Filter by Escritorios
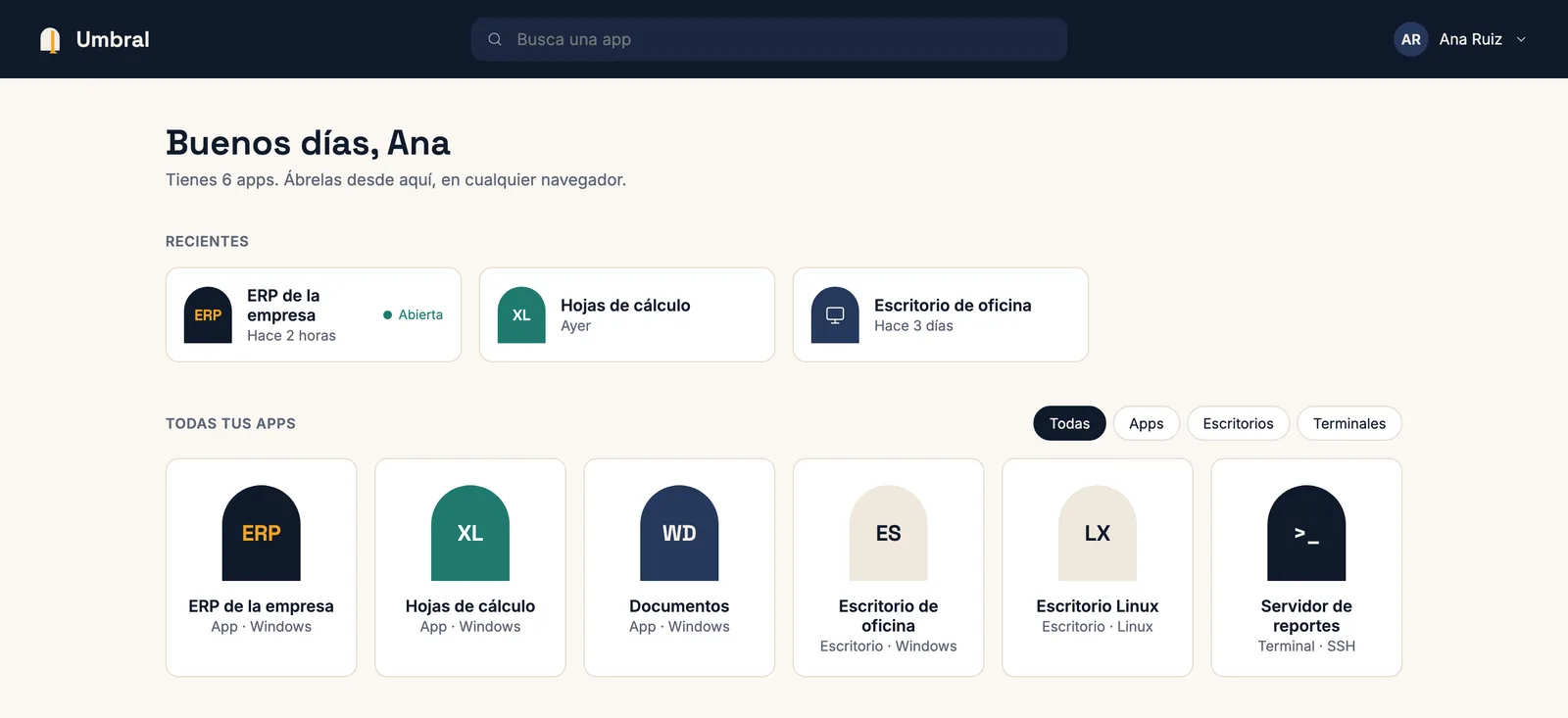Viewport: 1568px width, 718px height. click(1239, 423)
